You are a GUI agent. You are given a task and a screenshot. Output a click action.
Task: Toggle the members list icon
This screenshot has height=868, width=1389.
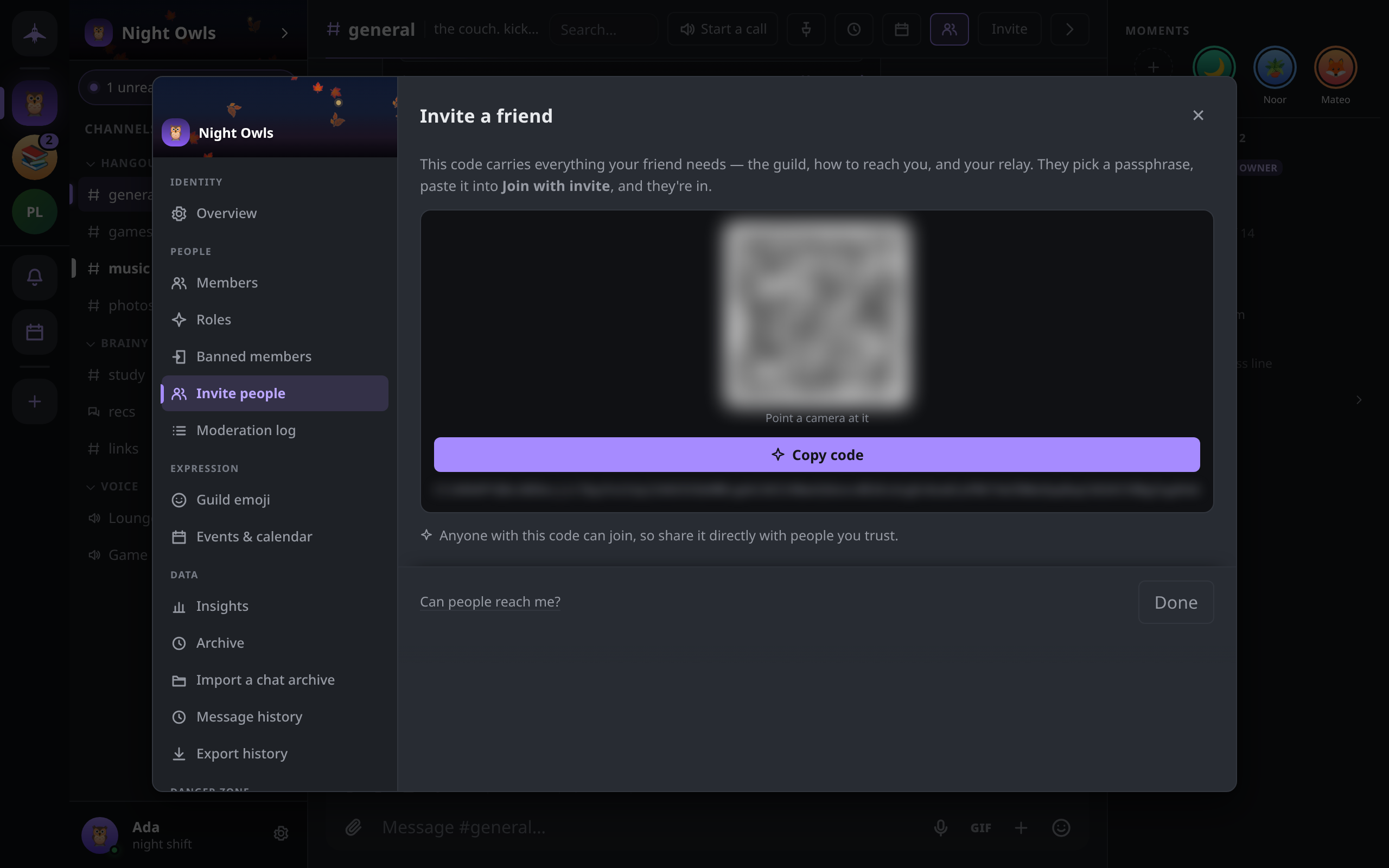tap(949, 29)
